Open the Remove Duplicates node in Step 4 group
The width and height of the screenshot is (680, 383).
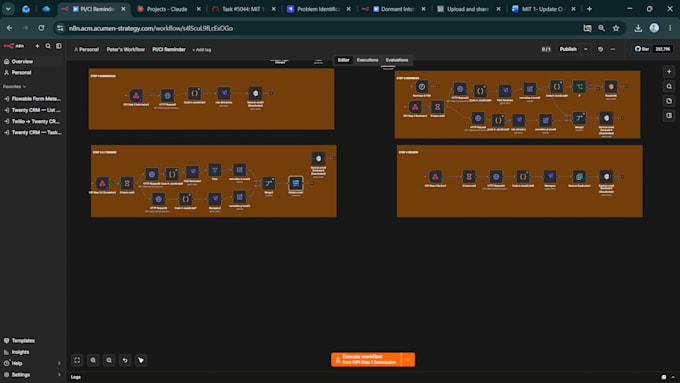pos(579,176)
